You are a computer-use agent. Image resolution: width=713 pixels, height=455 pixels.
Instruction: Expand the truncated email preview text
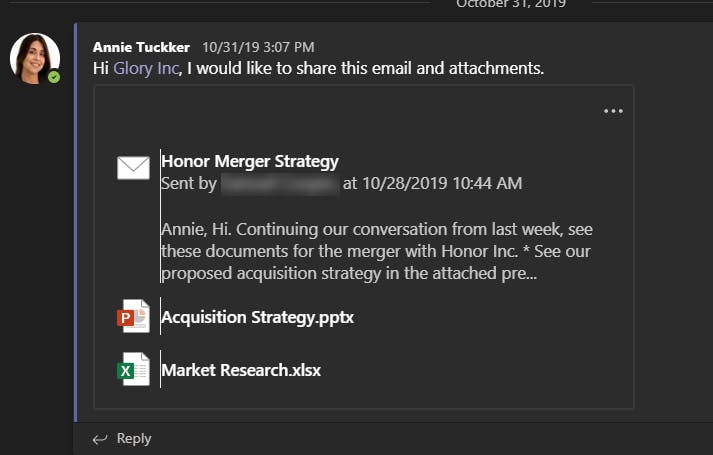377,251
